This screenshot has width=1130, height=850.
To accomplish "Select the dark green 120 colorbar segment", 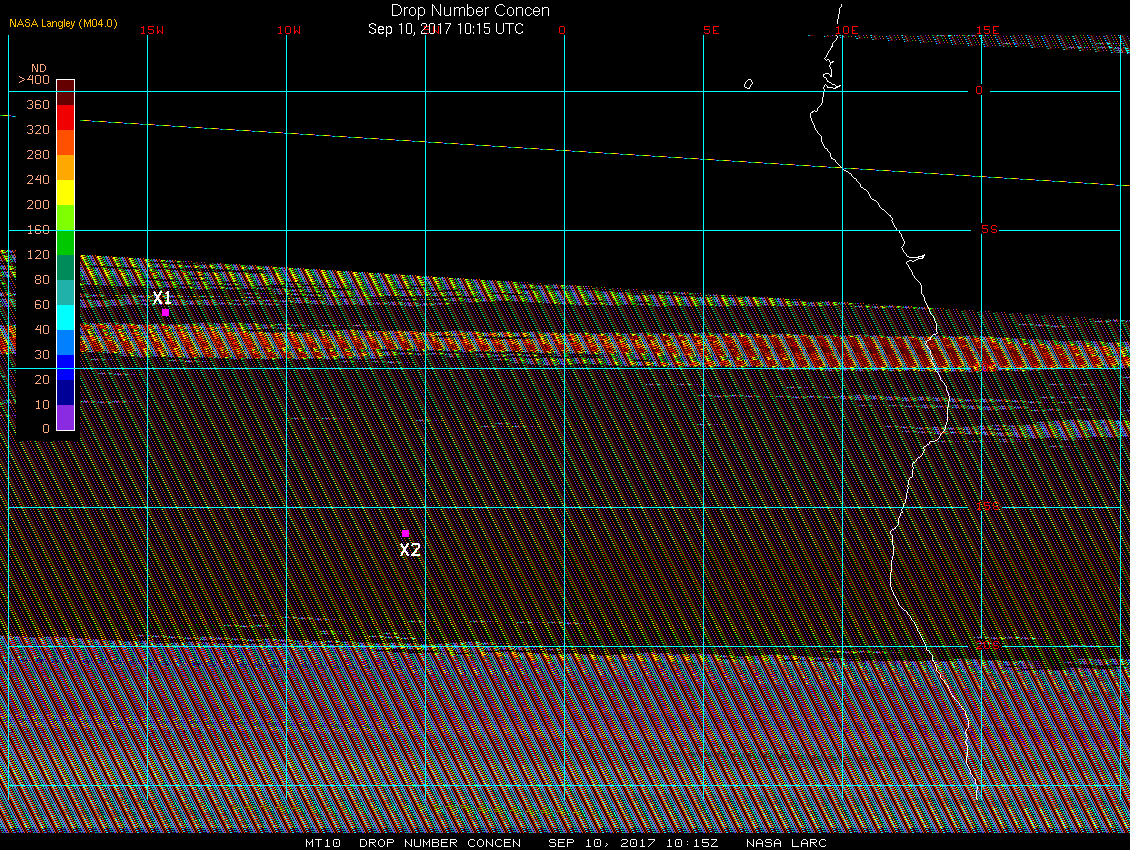I will pos(66,267).
